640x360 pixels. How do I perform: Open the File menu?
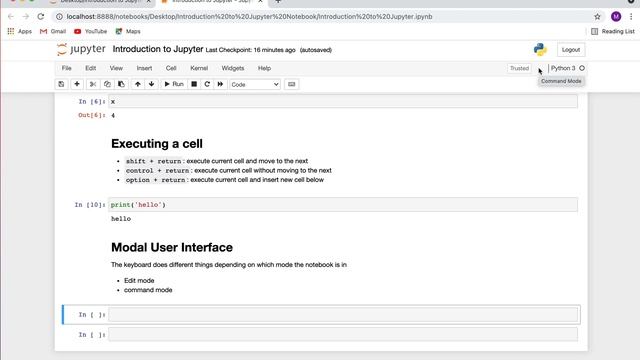click(x=67, y=68)
